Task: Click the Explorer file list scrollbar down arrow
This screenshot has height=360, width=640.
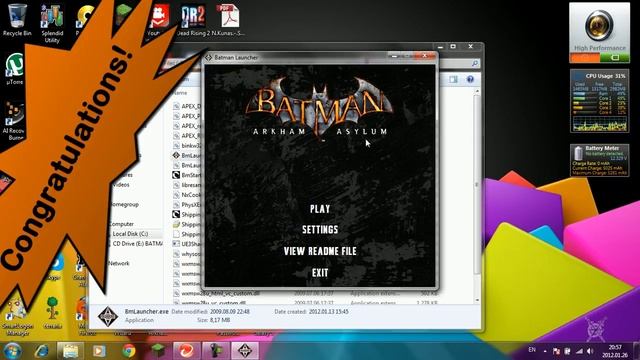Action: click(x=477, y=300)
